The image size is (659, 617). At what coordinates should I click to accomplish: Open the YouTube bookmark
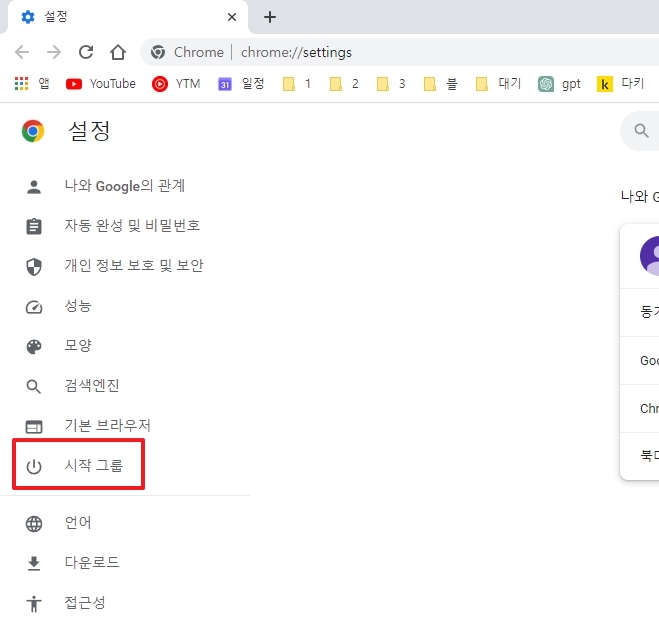tap(101, 84)
